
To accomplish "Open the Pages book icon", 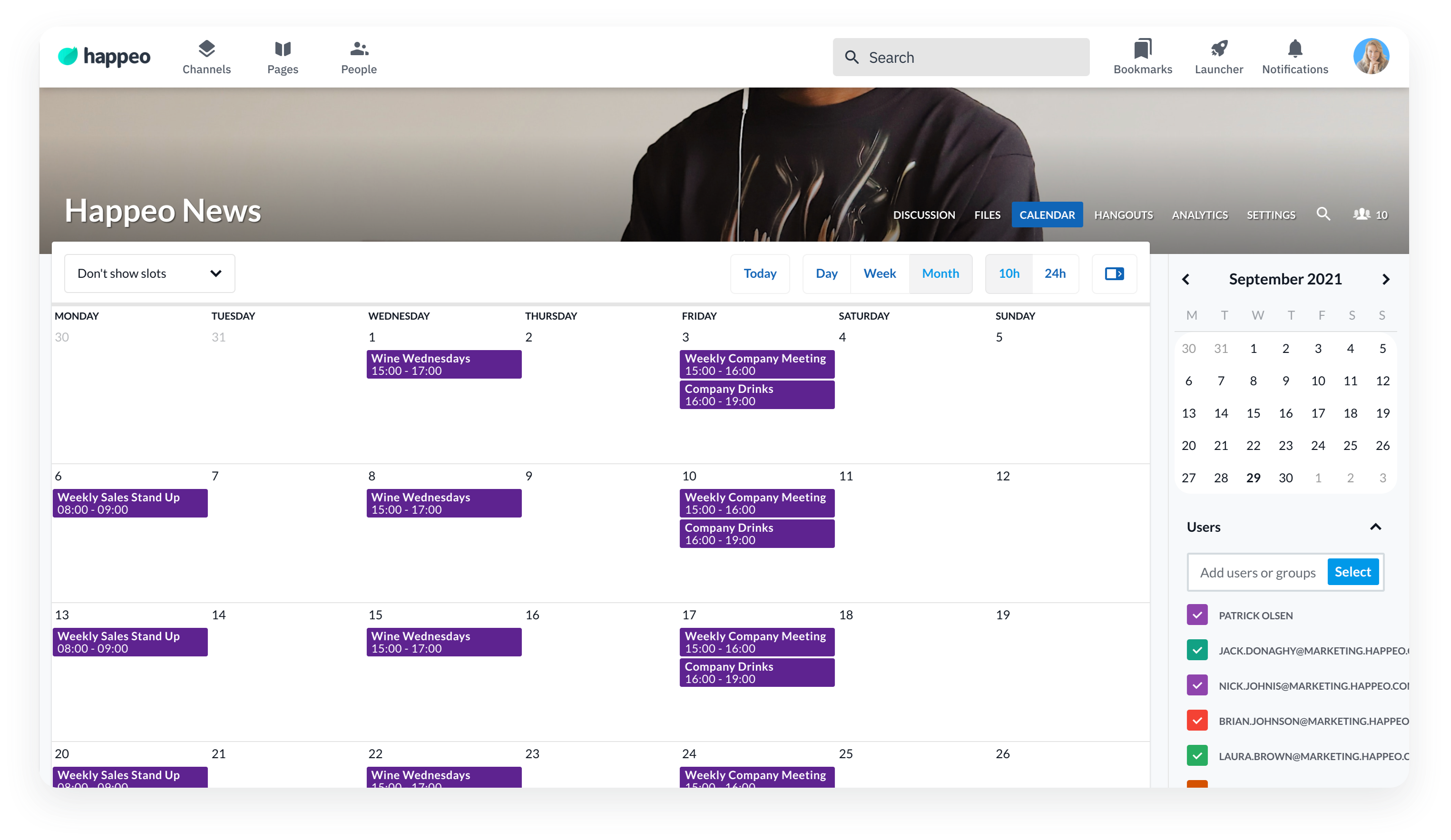I will coord(282,49).
